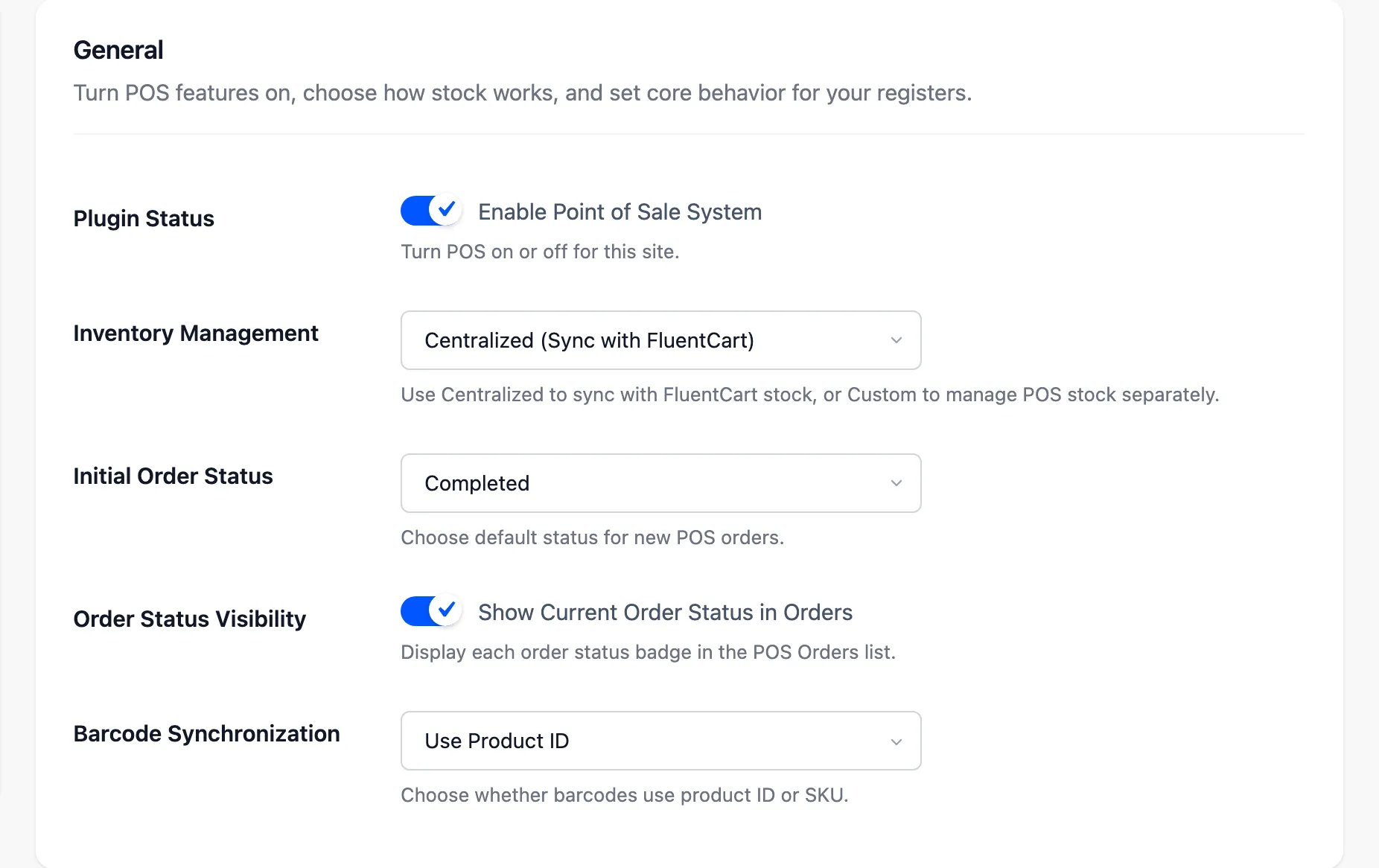Click the "Order Status Visibility" label
1379x868 pixels.
(190, 619)
